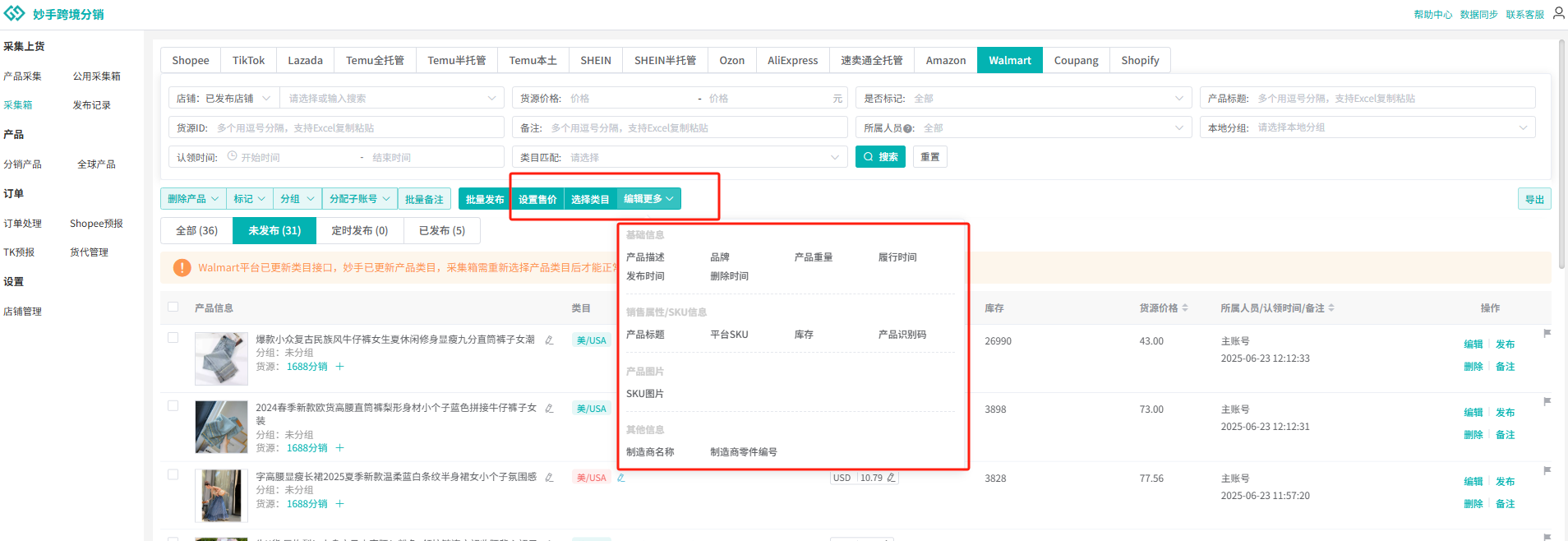Click the flag icon on the 3898 stock row
The image size is (1568, 541).
[1547, 401]
